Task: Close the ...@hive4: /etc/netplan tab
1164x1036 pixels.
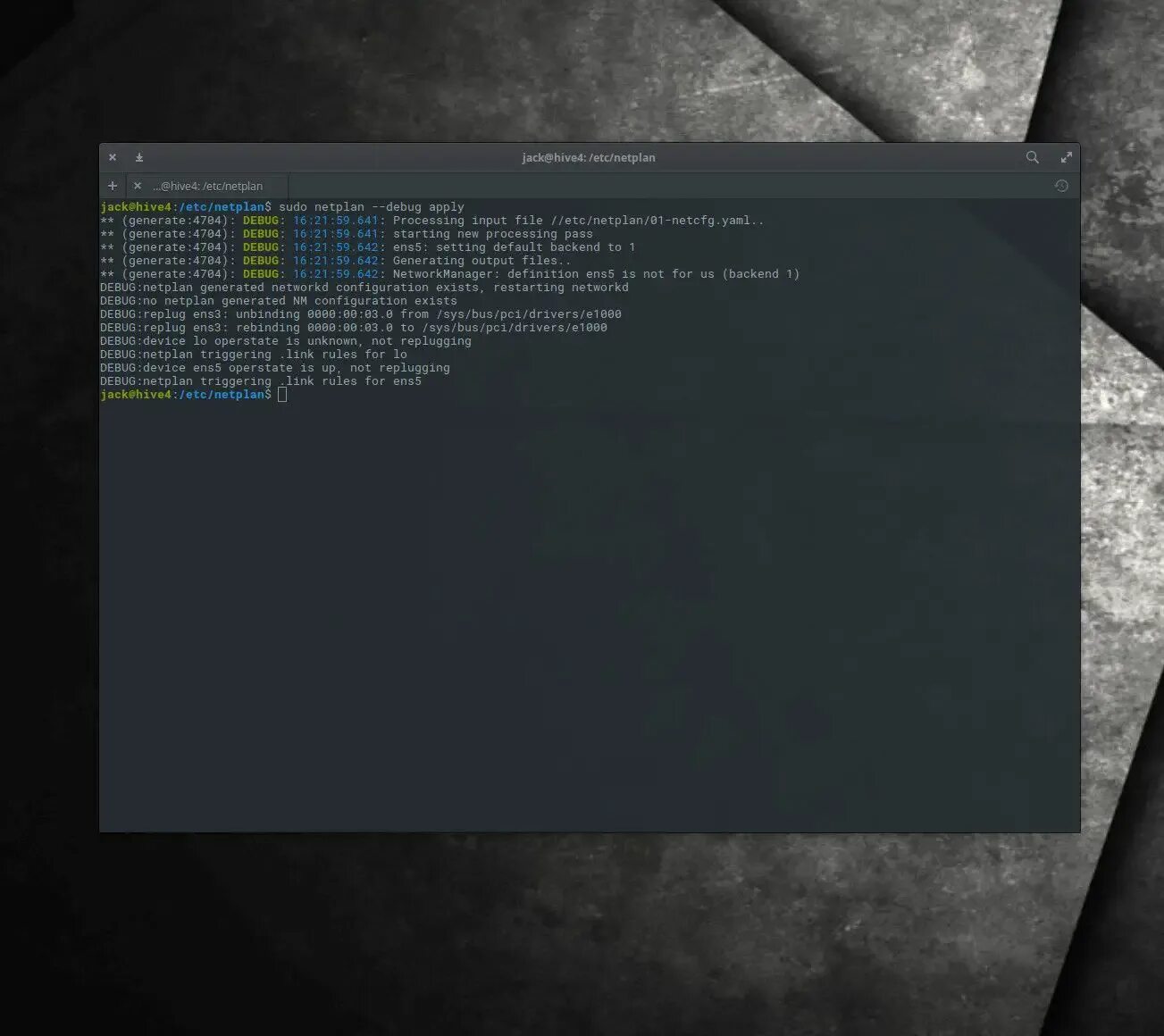Action: click(137, 186)
